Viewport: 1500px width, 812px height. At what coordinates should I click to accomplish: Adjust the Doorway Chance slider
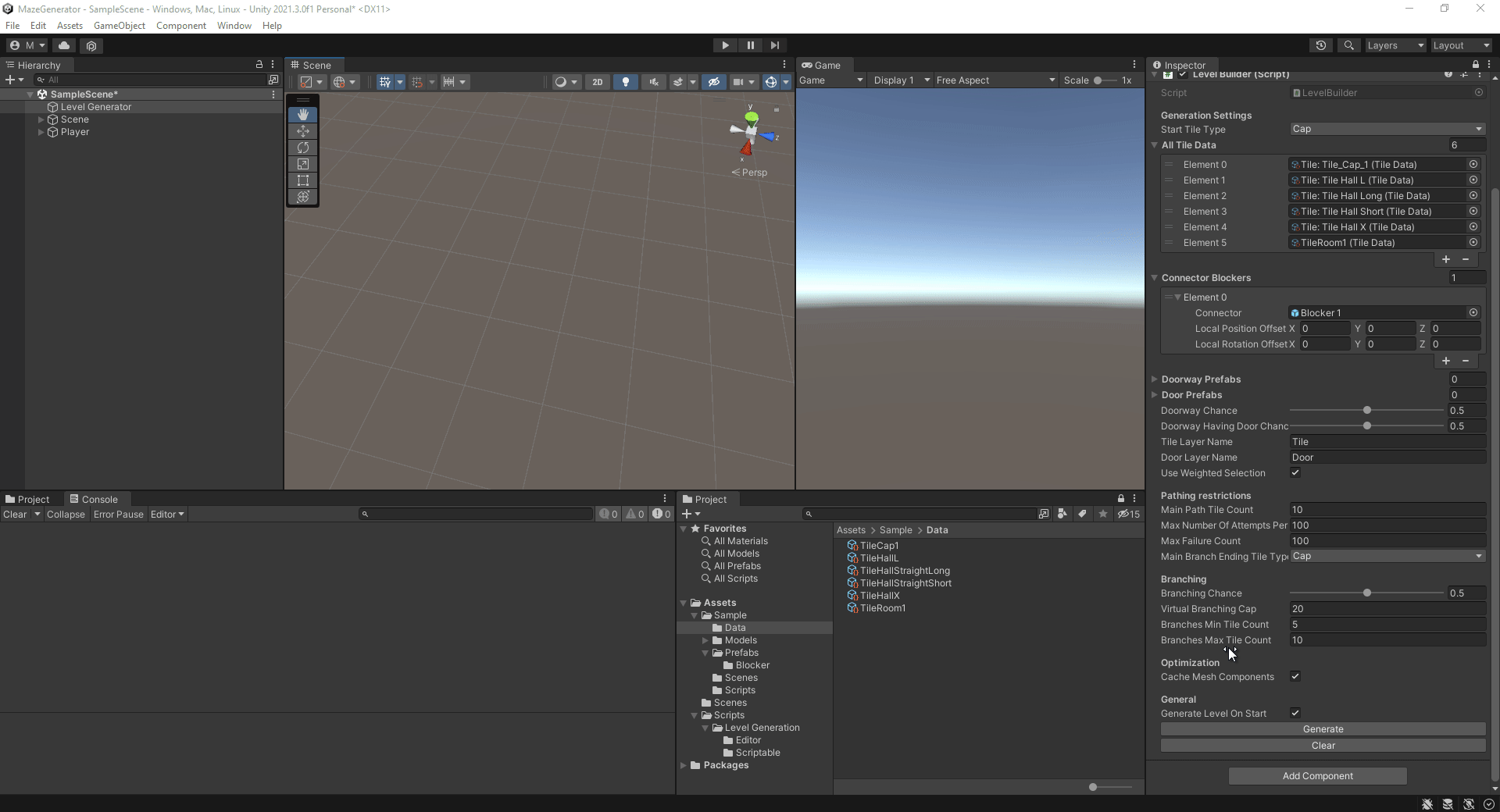[1366, 411]
